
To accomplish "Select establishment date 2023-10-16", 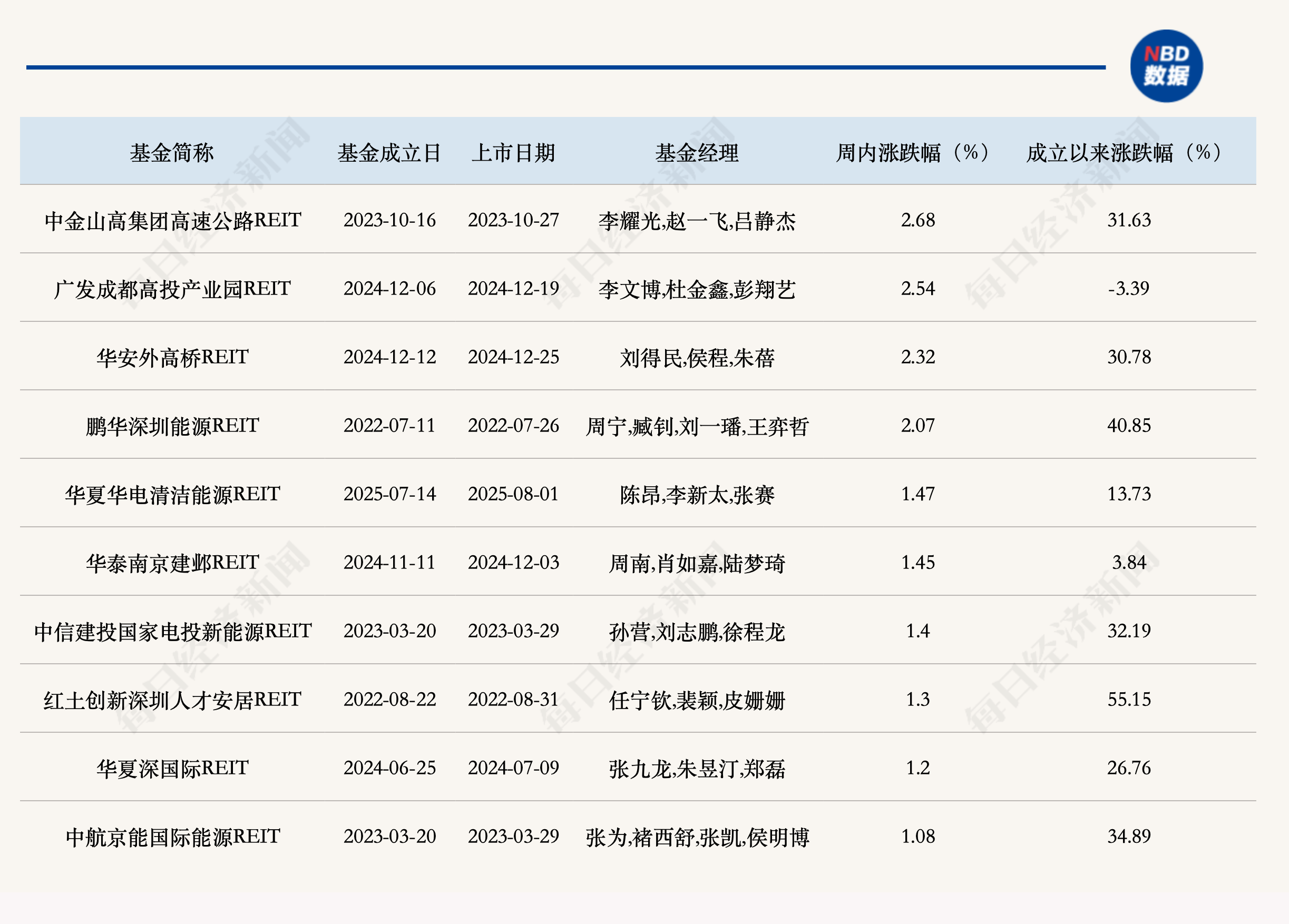I will pos(389,221).
